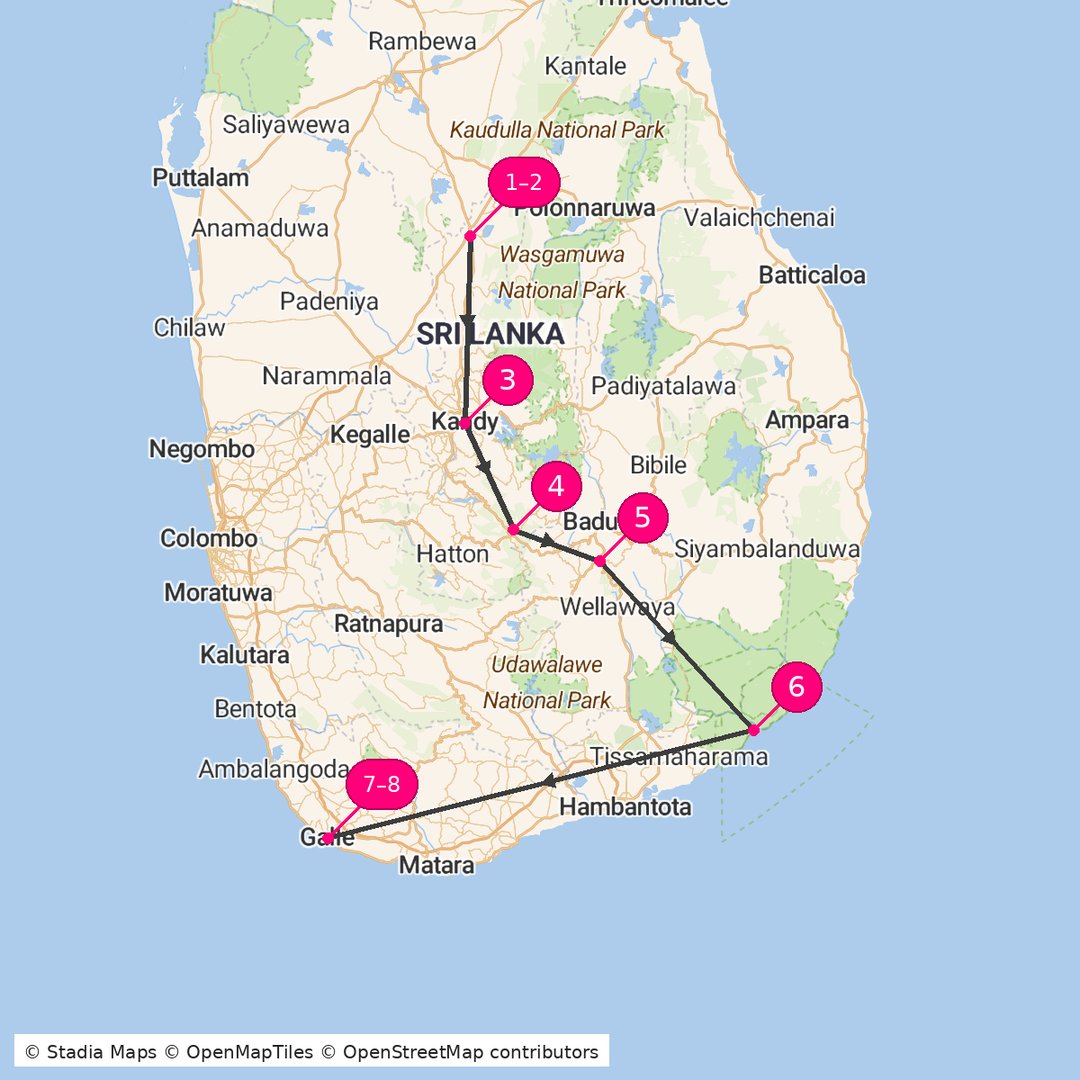Select the Batticaloa label
This screenshot has width=1080, height=1080.
tap(812, 276)
